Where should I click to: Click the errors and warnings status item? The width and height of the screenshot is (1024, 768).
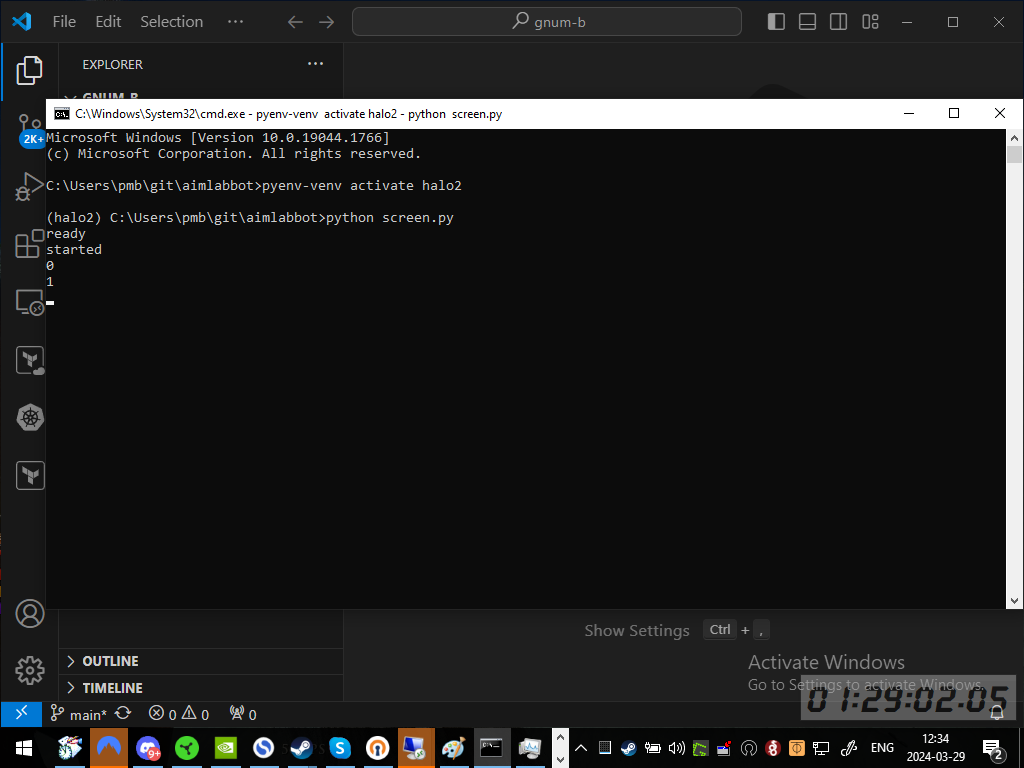point(179,714)
